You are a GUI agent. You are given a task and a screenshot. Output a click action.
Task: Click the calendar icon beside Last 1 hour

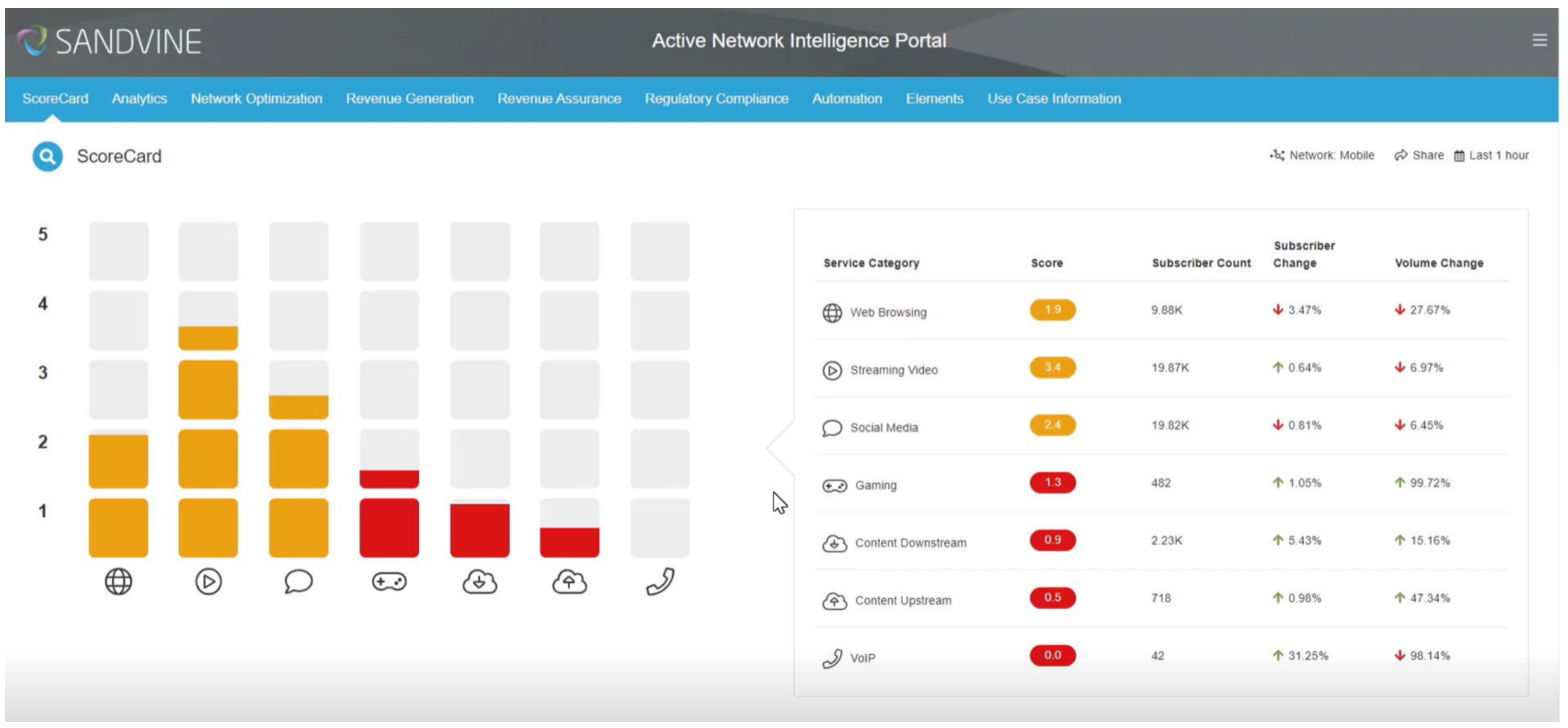(x=1460, y=156)
